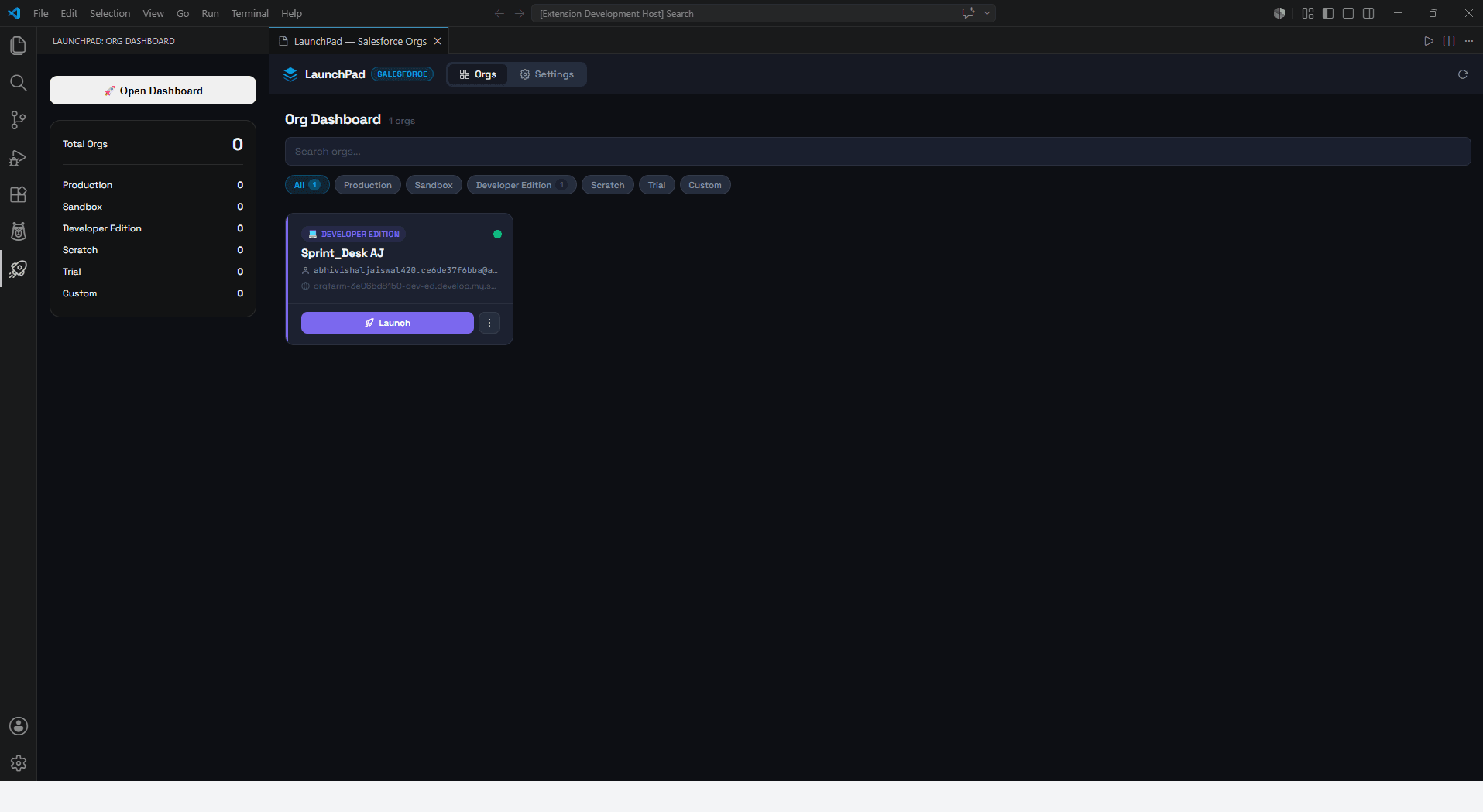Image resolution: width=1483 pixels, height=812 pixels.
Task: Filter orgs by the Scratch chip
Action: (x=608, y=185)
